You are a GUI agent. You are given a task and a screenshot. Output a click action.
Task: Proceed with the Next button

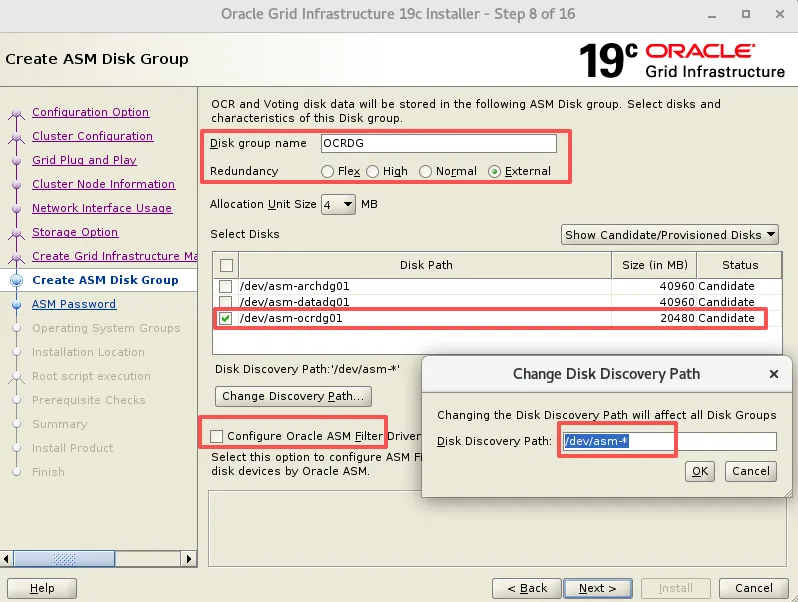click(x=598, y=588)
